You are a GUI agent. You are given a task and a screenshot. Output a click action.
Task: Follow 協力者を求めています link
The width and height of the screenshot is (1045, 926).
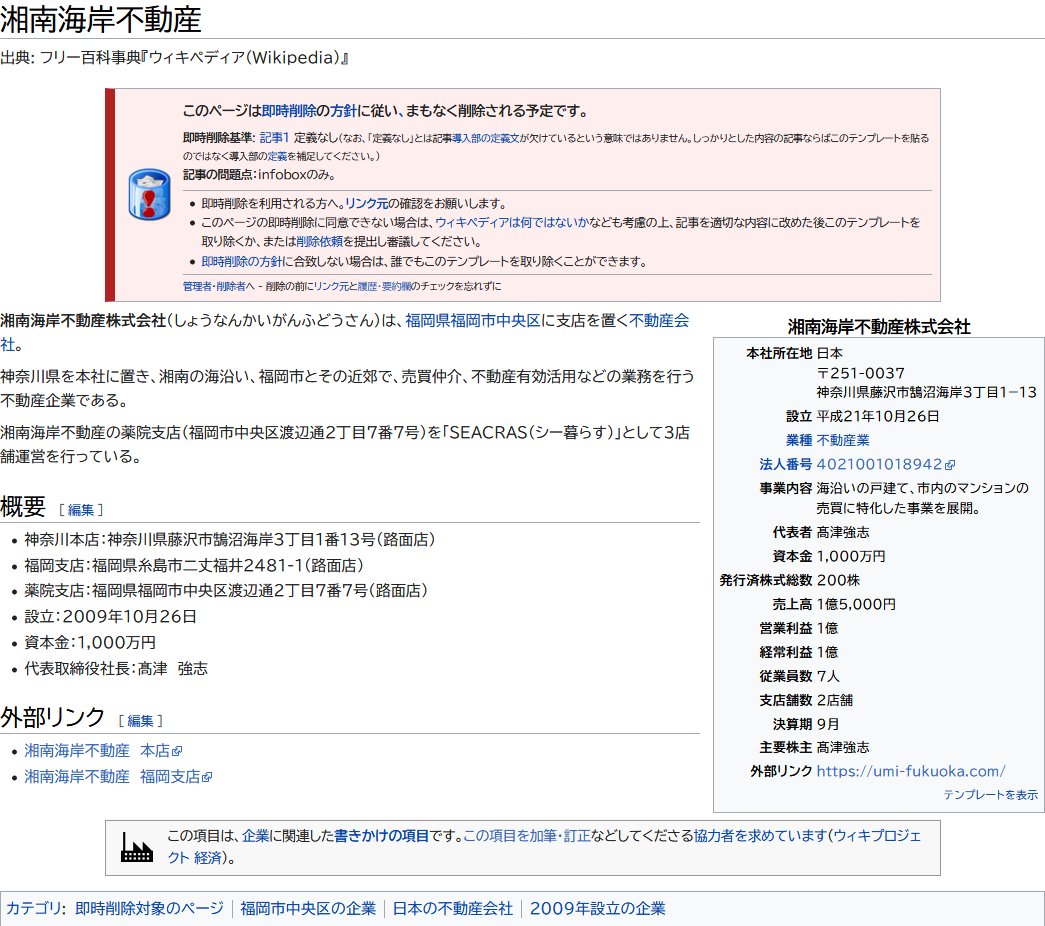(x=760, y=835)
